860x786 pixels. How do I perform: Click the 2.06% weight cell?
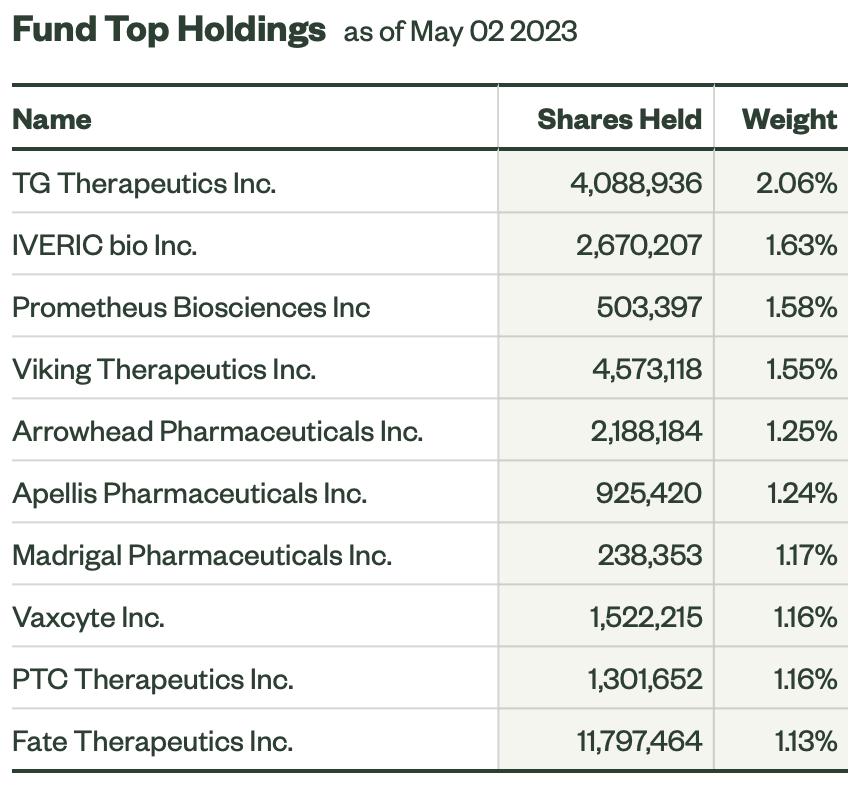tap(797, 183)
